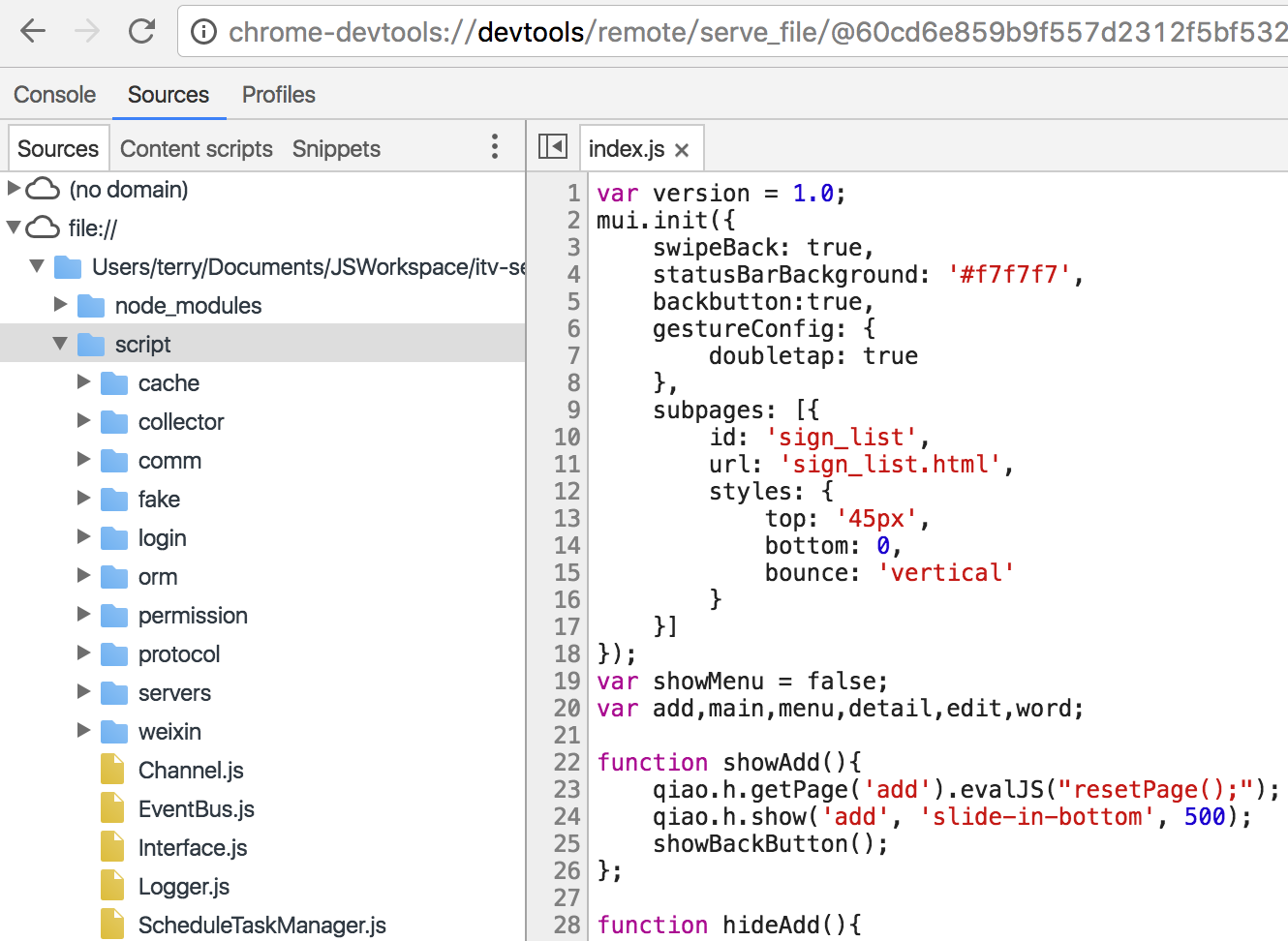Click the browser back arrow
The width and height of the screenshot is (1288, 941).
[33, 31]
